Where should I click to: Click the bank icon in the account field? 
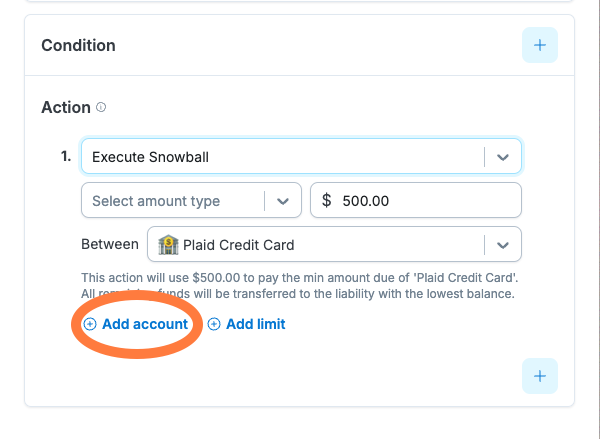point(168,244)
